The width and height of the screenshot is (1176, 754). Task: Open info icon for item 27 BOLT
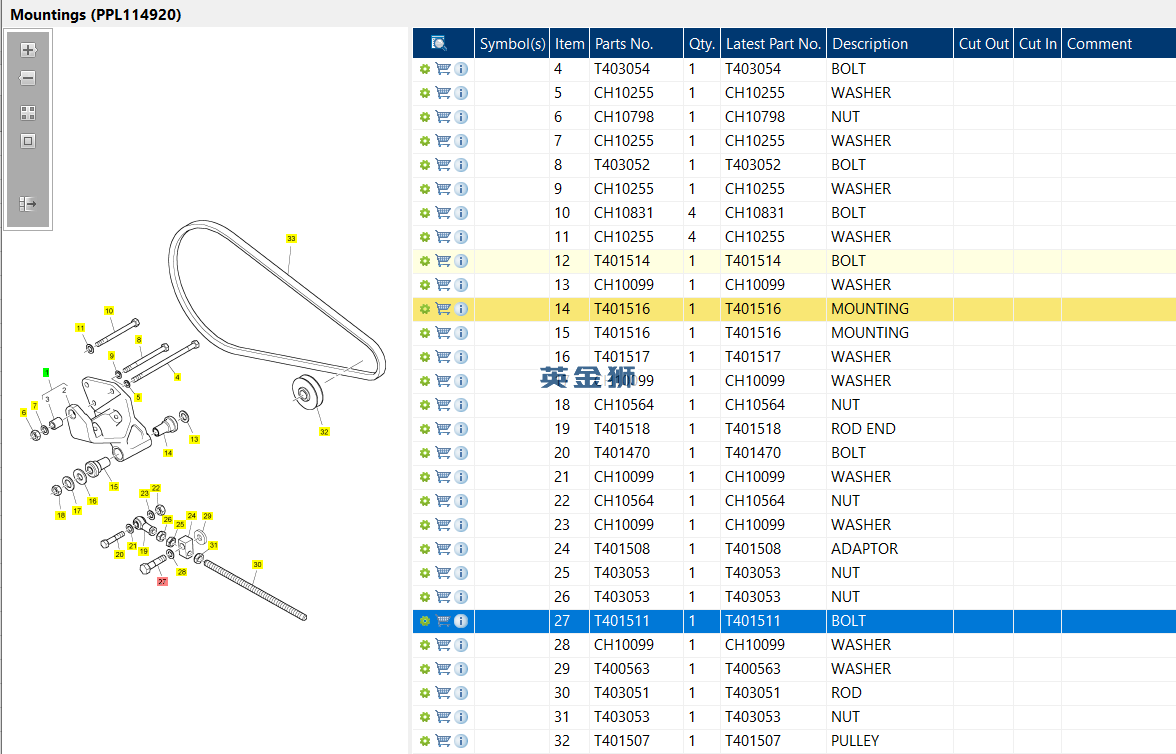pos(461,621)
